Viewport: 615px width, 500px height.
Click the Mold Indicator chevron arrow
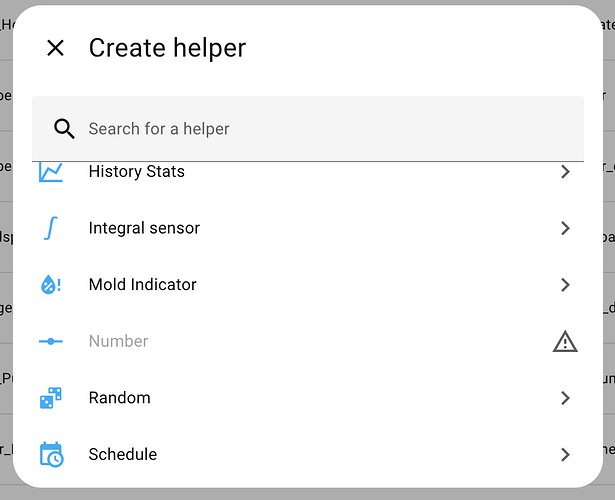tap(565, 285)
